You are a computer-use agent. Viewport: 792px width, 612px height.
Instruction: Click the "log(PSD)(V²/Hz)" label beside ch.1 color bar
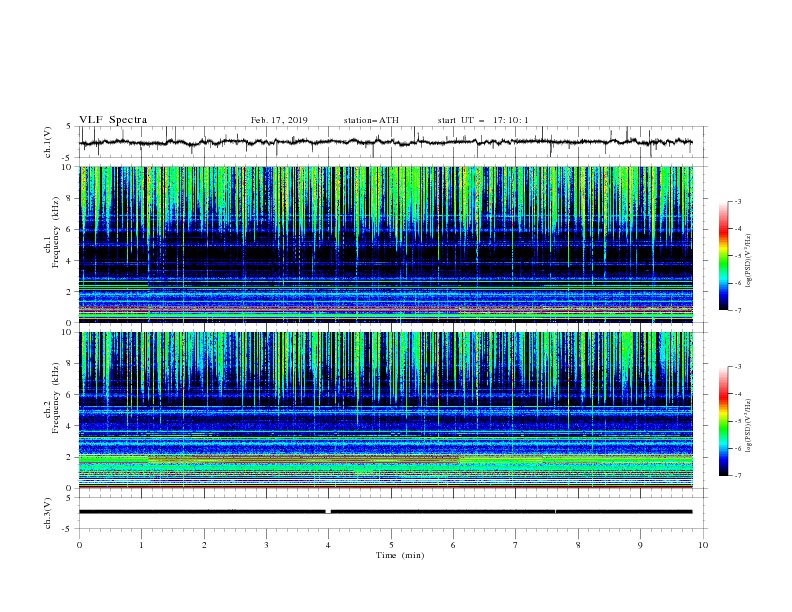[x=748, y=261]
